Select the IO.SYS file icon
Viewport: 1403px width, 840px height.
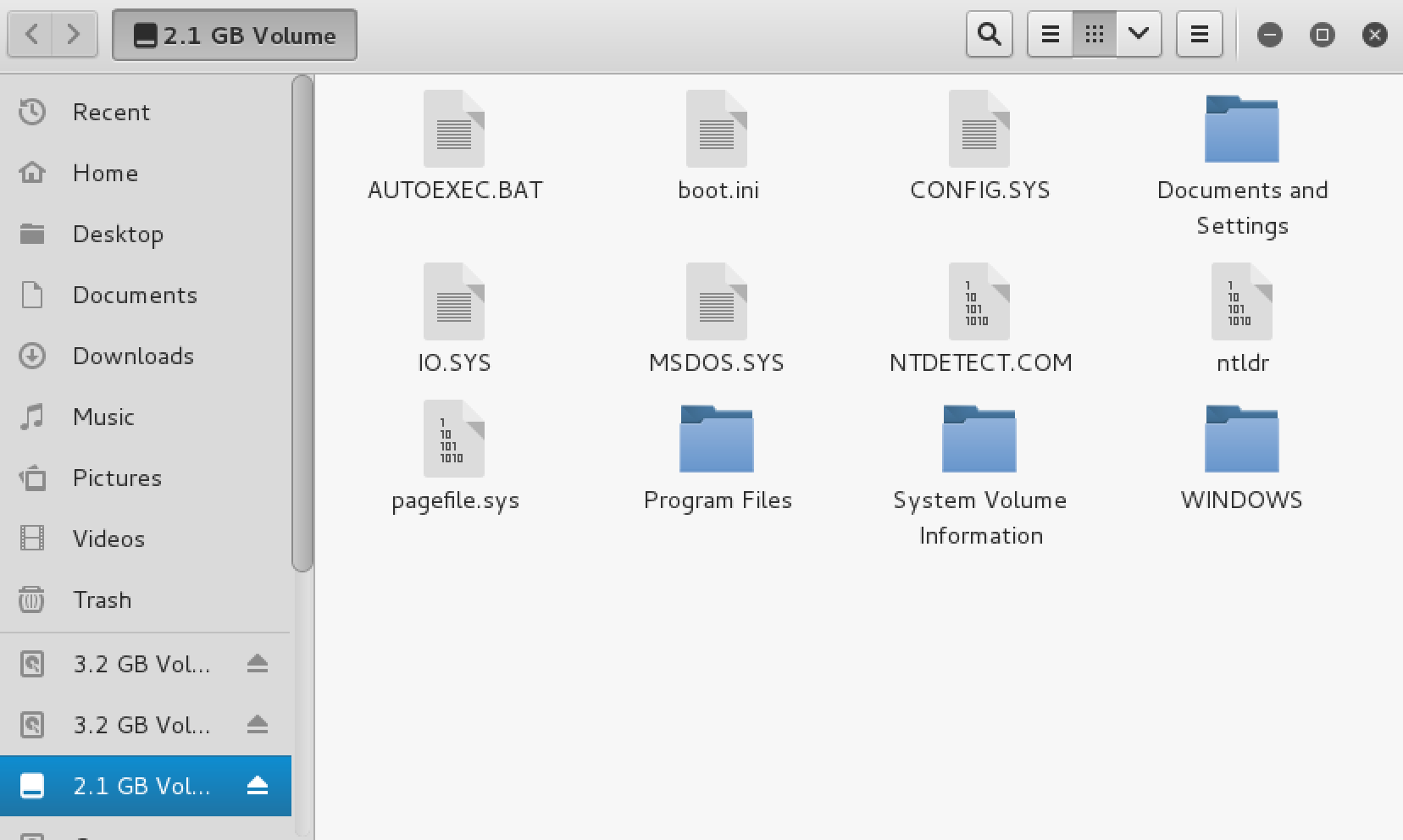click(454, 301)
